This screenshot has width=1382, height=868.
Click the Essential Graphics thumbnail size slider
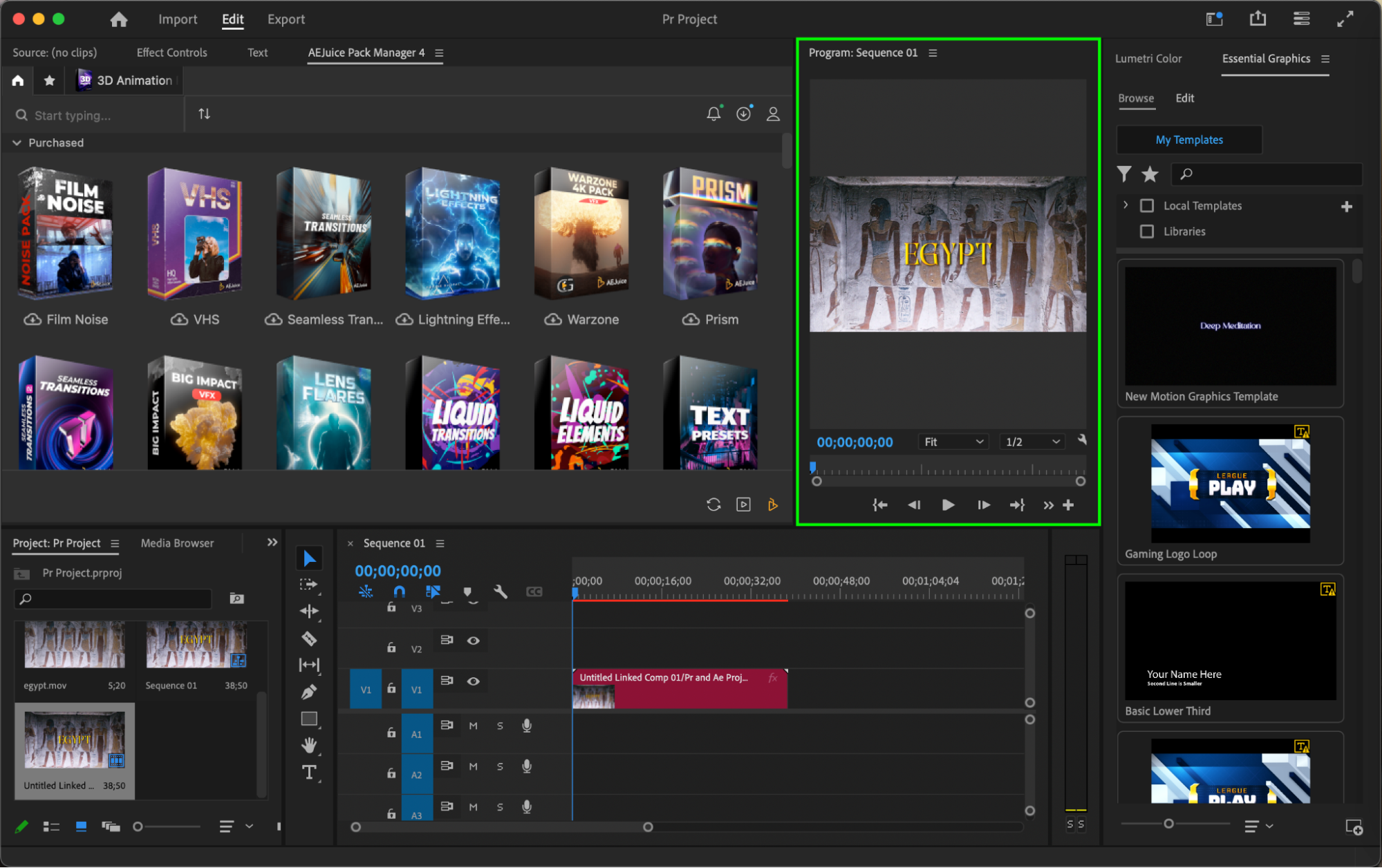click(1168, 824)
